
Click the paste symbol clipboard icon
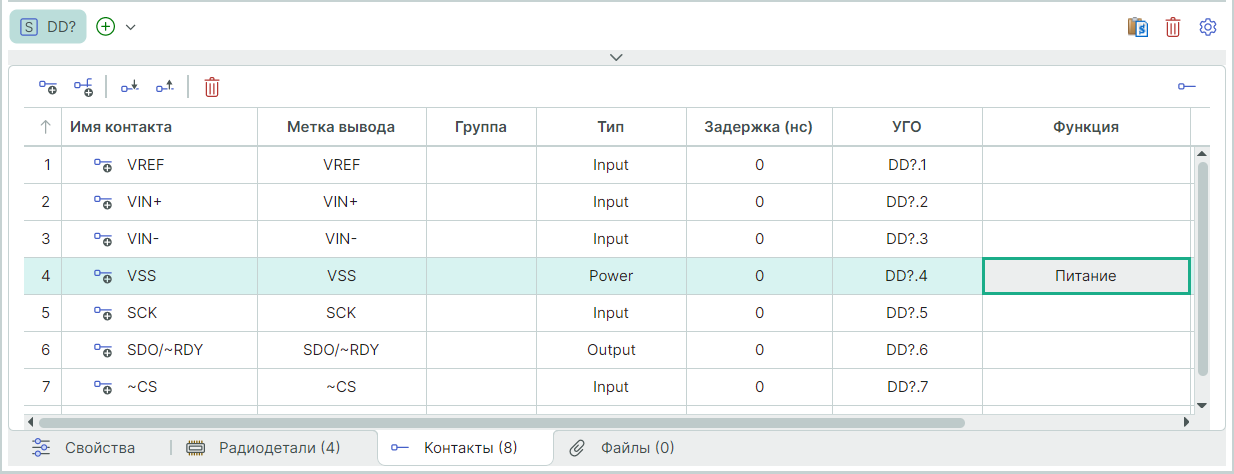(x=1137, y=27)
